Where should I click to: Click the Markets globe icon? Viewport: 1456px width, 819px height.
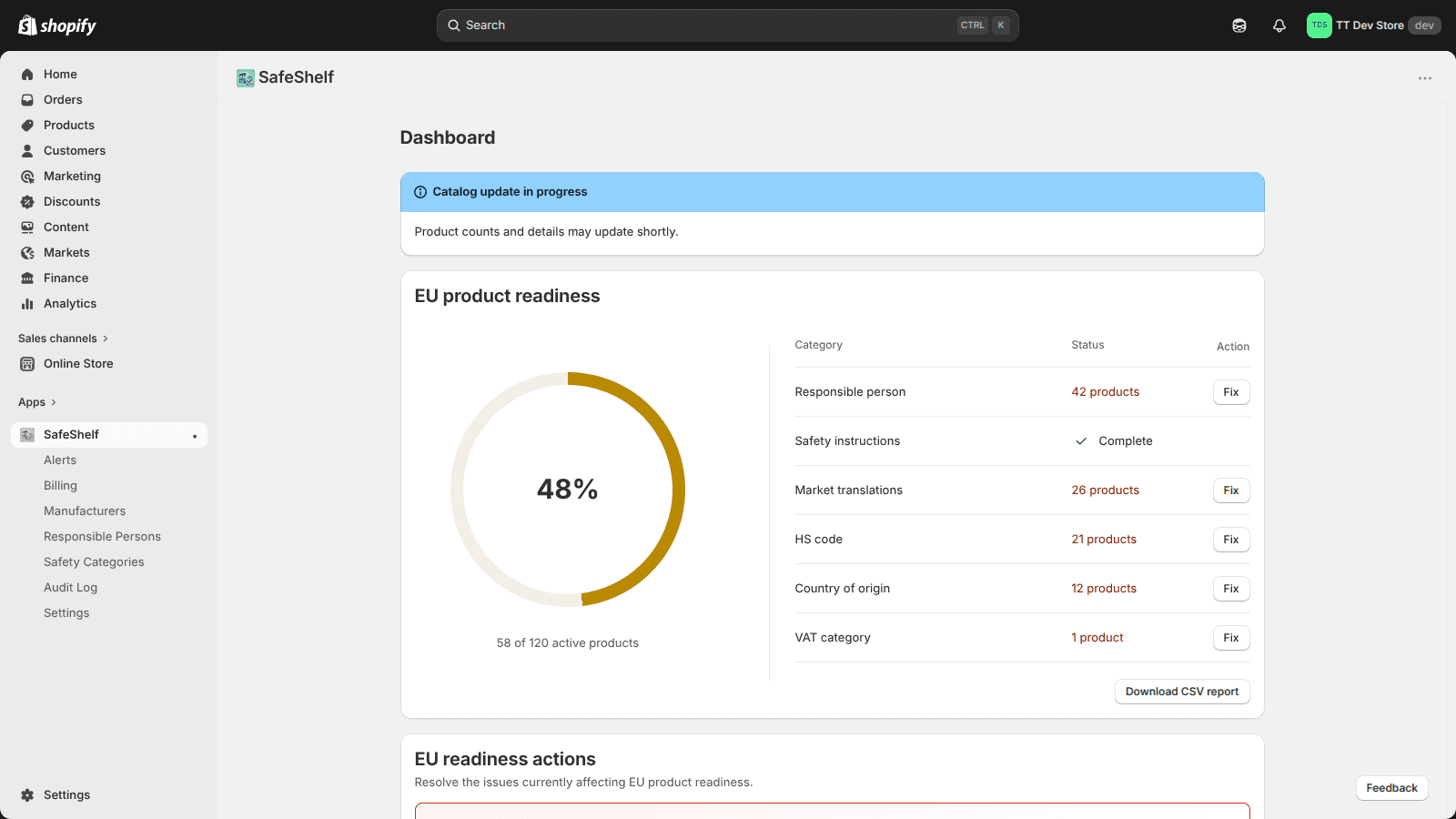[27, 253]
